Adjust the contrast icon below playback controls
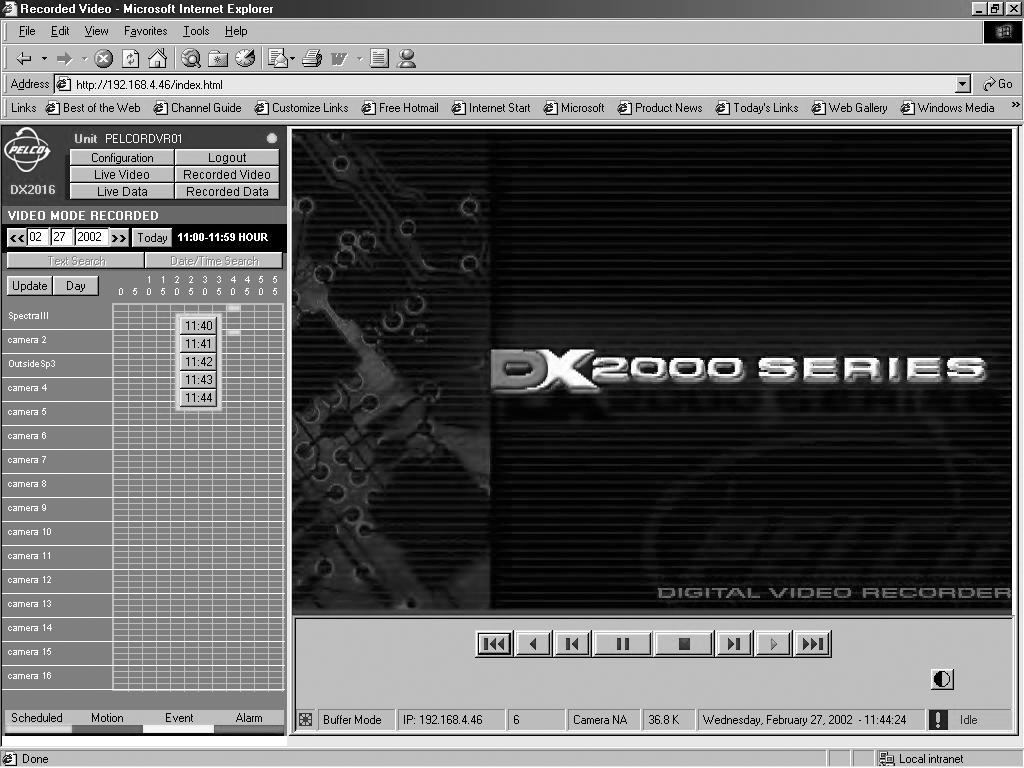 pos(941,678)
